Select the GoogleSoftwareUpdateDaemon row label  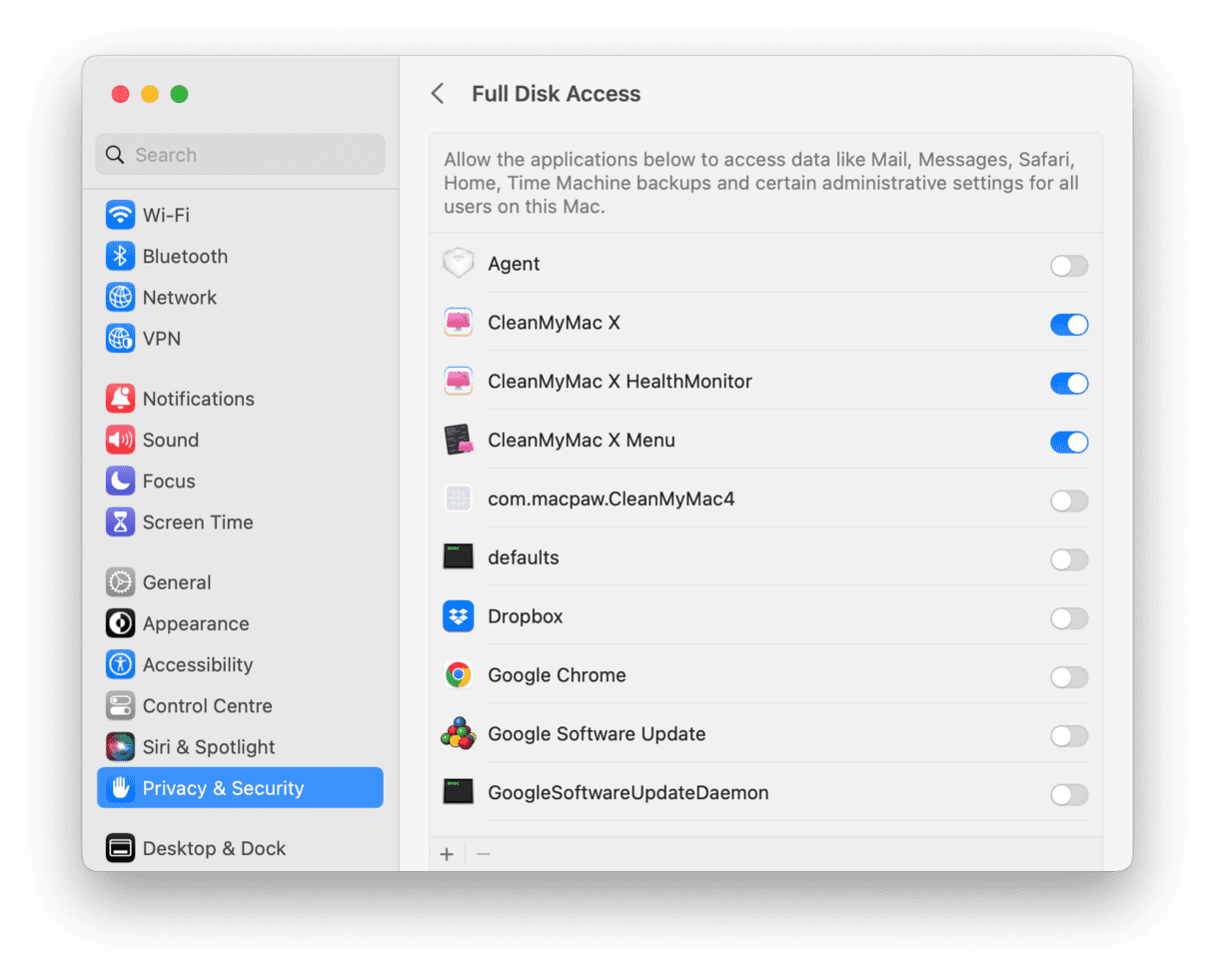pos(628,792)
